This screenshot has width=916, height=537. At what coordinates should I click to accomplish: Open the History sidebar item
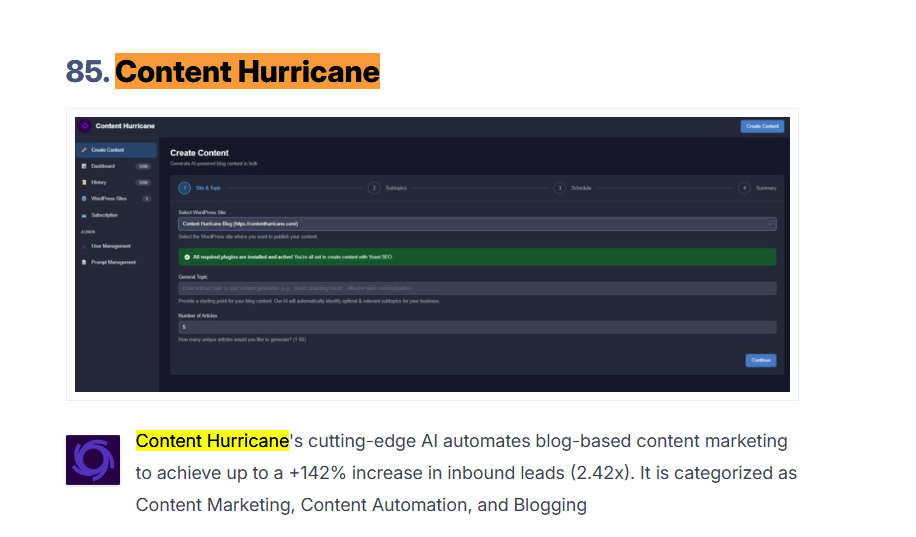coord(116,182)
